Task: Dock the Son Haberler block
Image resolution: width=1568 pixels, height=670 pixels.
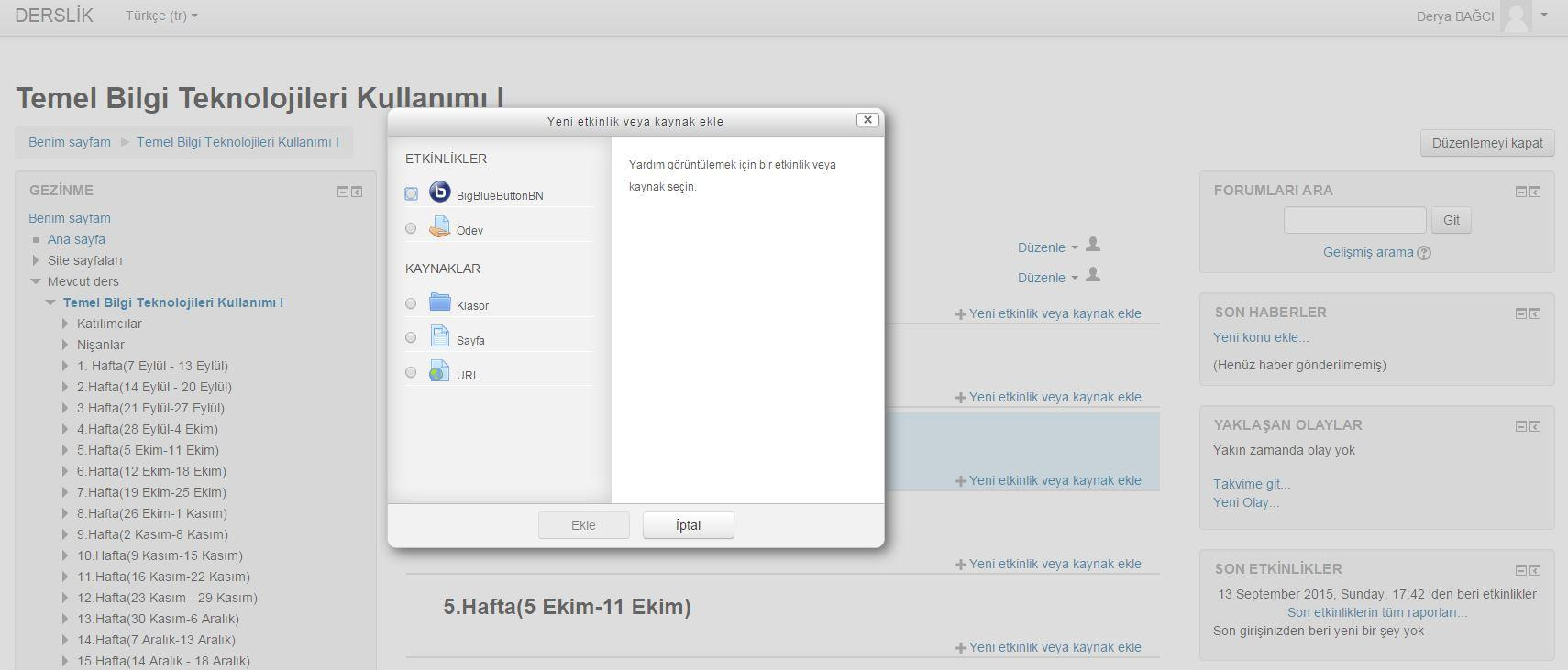Action: [x=1535, y=313]
